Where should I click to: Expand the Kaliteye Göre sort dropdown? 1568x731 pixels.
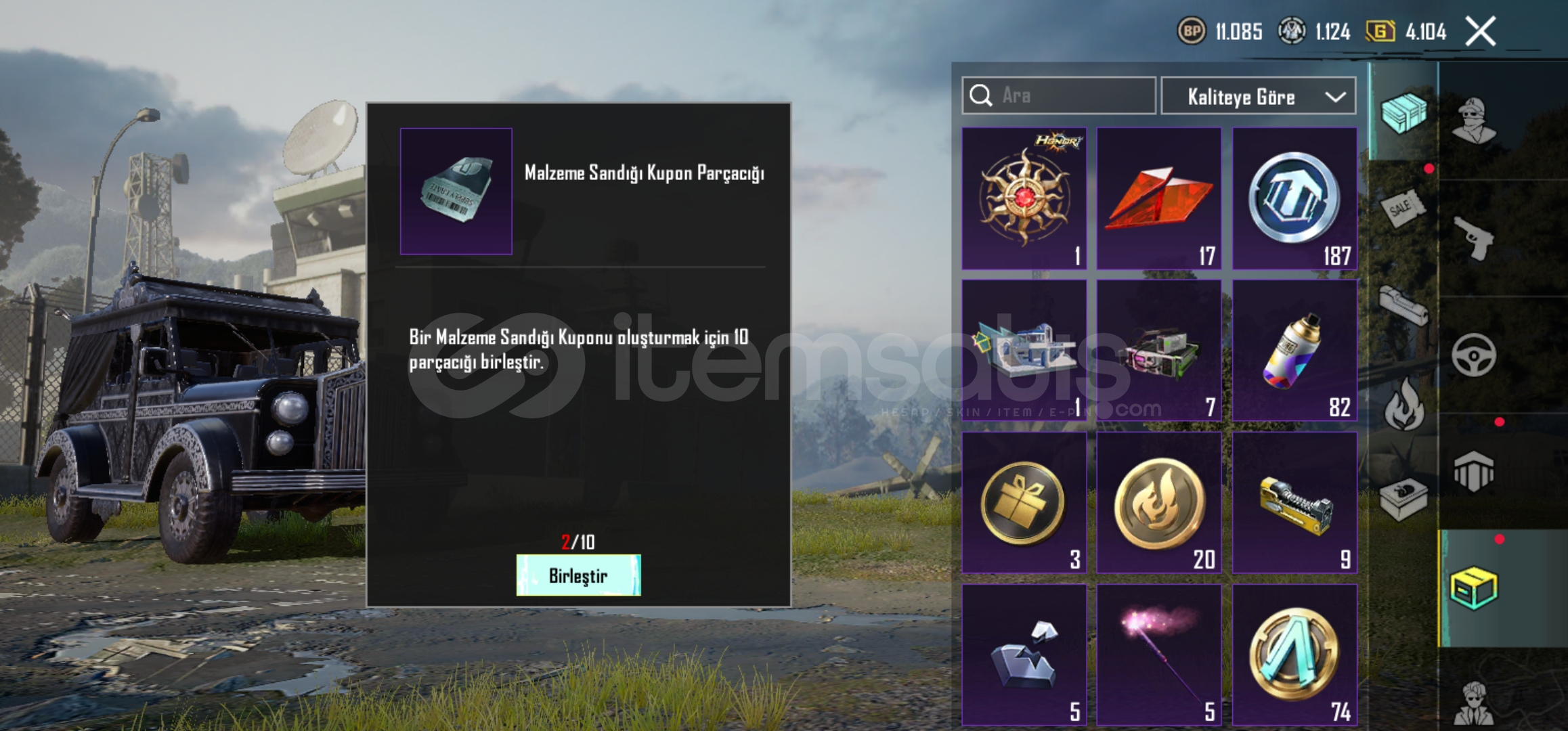click(1259, 96)
